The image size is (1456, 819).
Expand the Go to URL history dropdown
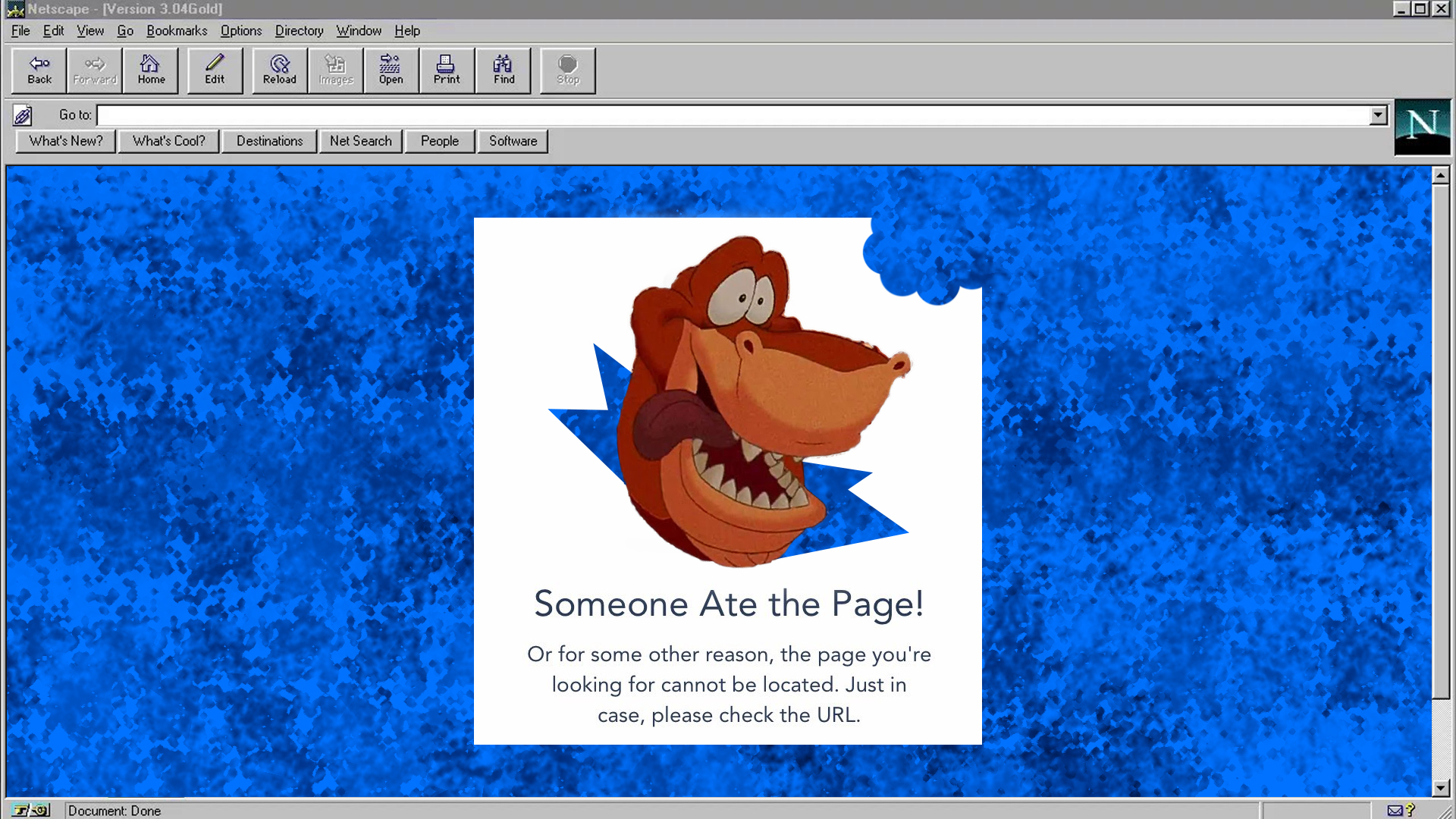[1379, 115]
